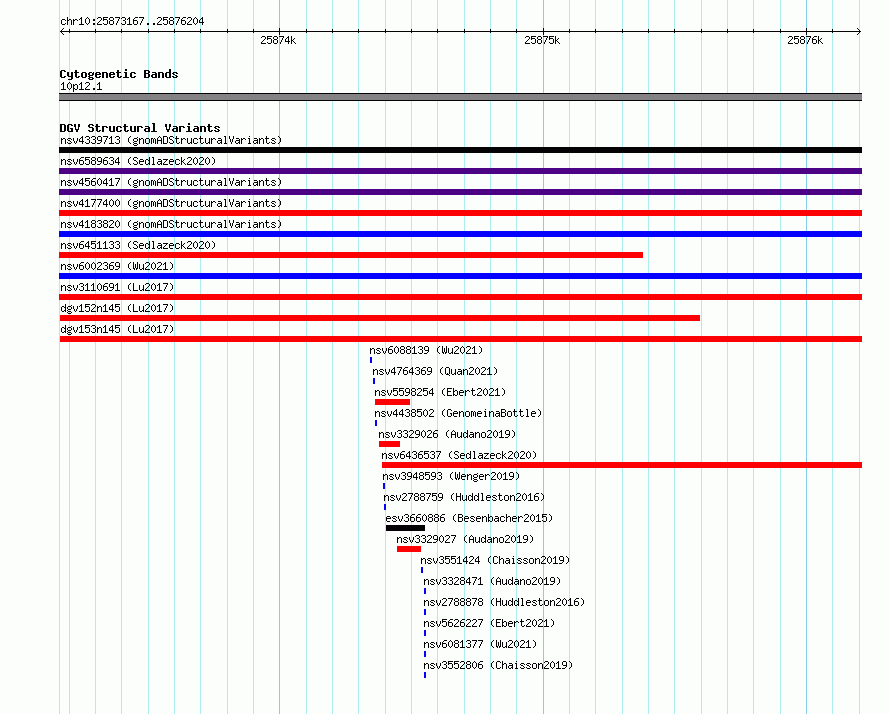Click the red bar under nsv4177400
Viewport: 890px width, 714px height.
[x=460, y=213]
